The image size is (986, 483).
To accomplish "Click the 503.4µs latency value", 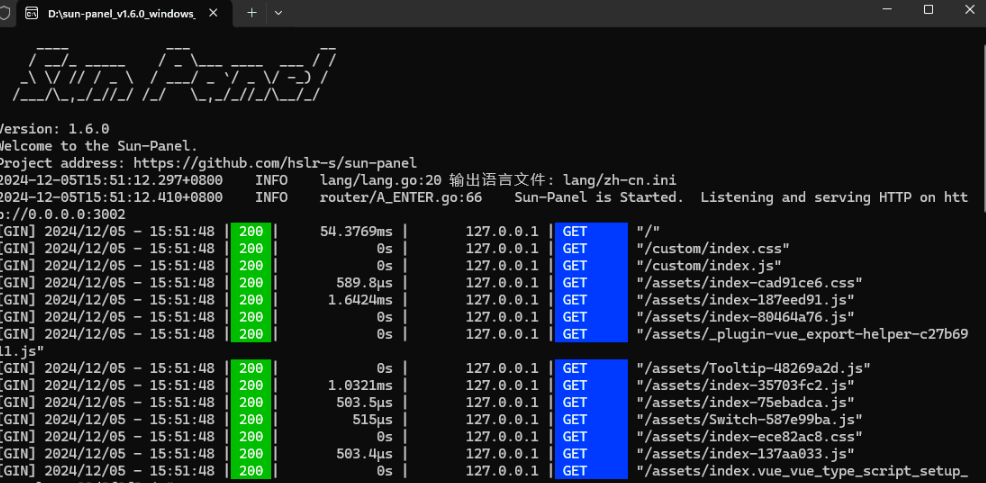I will 365,453.
